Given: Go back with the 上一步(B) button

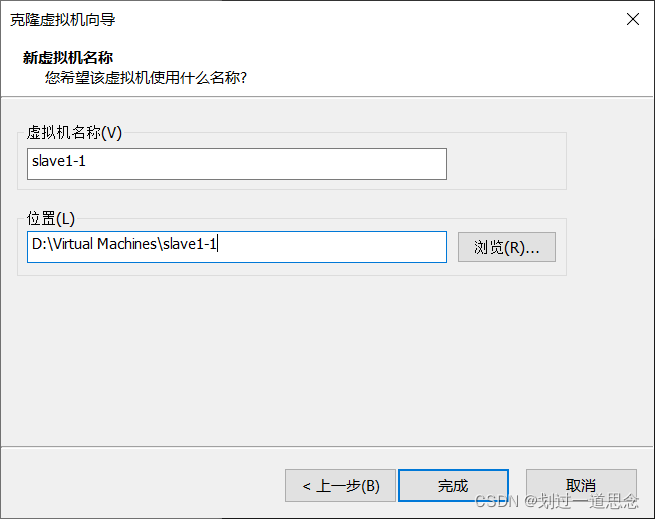Looking at the screenshot, I should tap(340, 486).
